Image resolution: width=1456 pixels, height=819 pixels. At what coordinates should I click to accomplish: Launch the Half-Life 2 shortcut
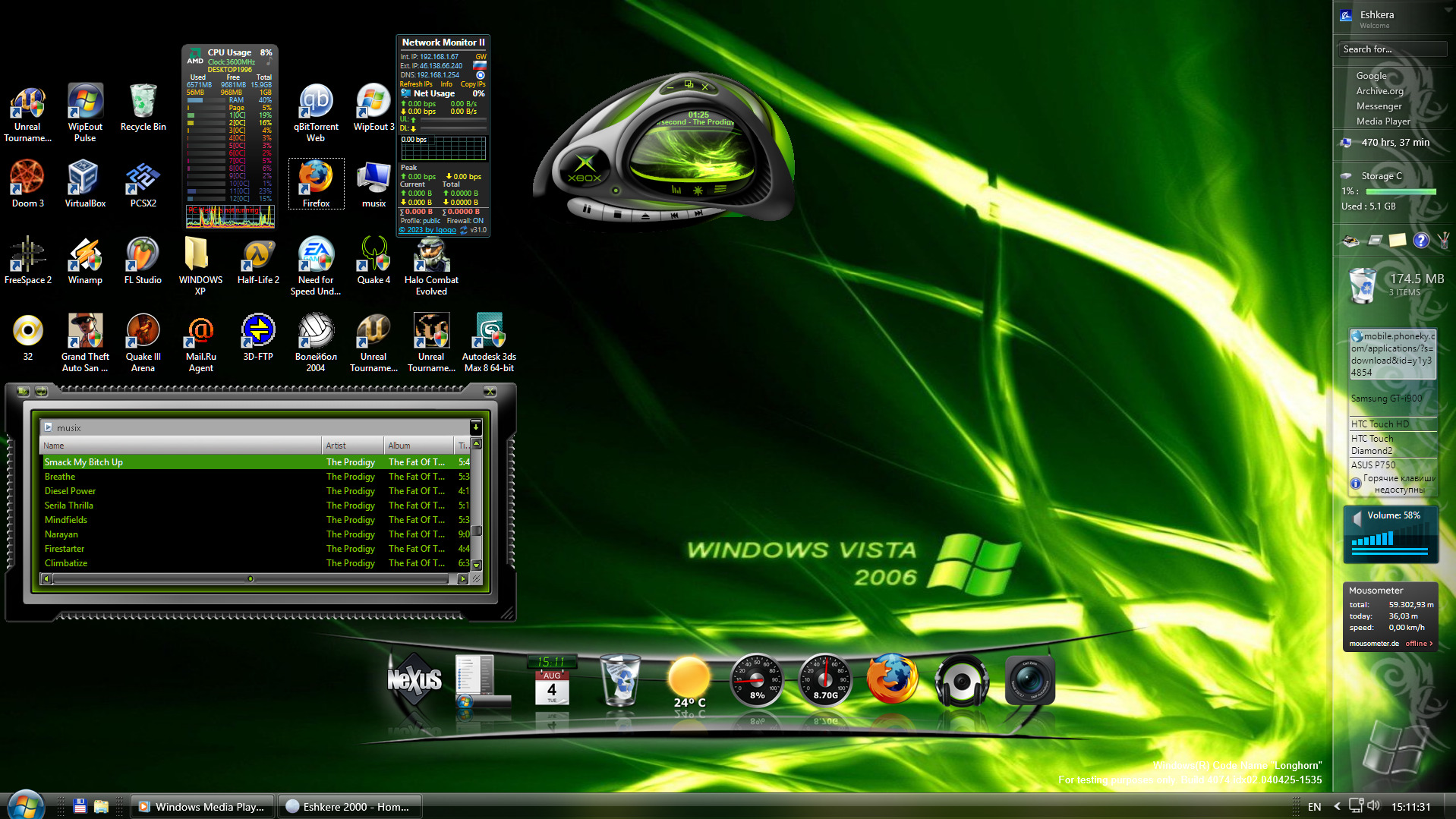(258, 260)
